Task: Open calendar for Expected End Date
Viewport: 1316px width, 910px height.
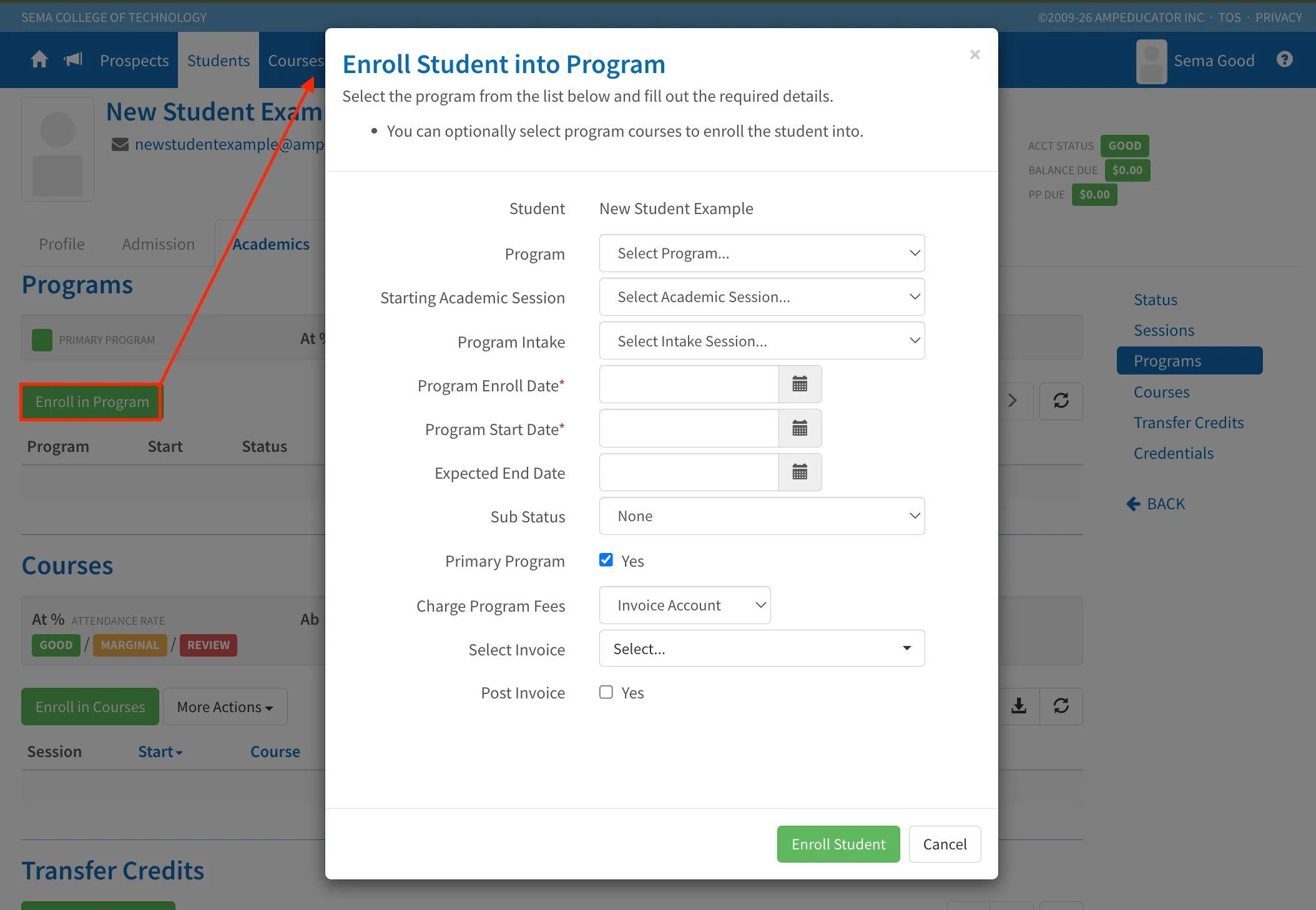Action: pyautogui.click(x=800, y=472)
